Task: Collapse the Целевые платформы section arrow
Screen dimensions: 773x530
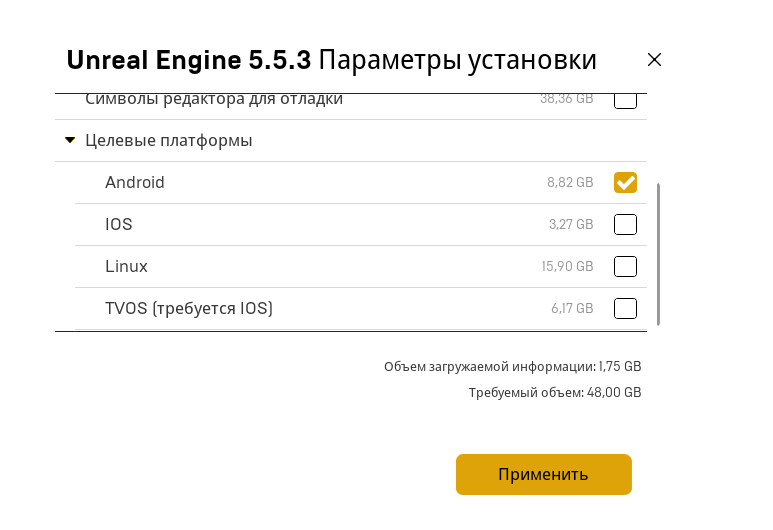Action: 70,140
